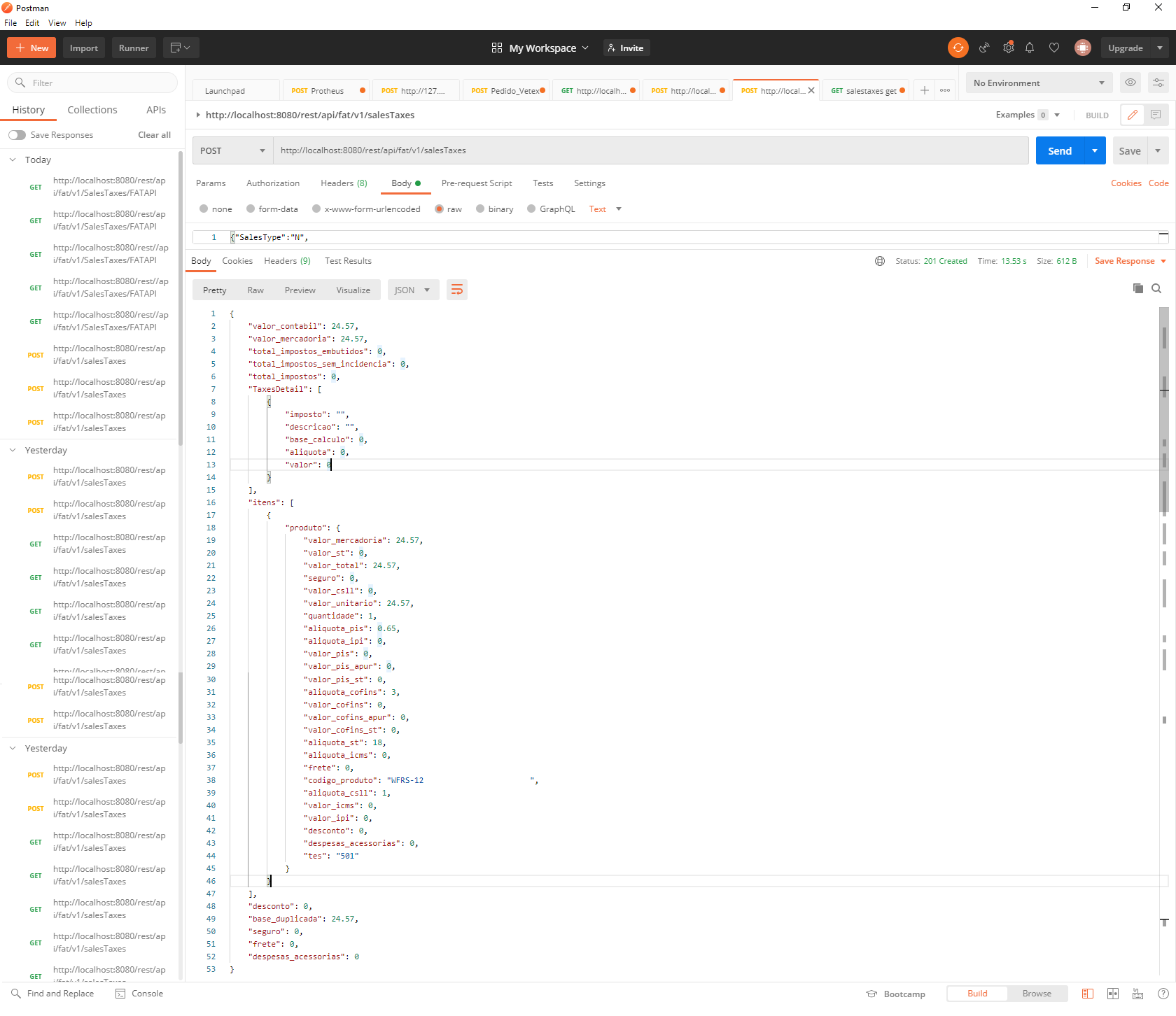Open Find and Replace
Viewport: 1176px width, 1016px height.
coord(52,993)
